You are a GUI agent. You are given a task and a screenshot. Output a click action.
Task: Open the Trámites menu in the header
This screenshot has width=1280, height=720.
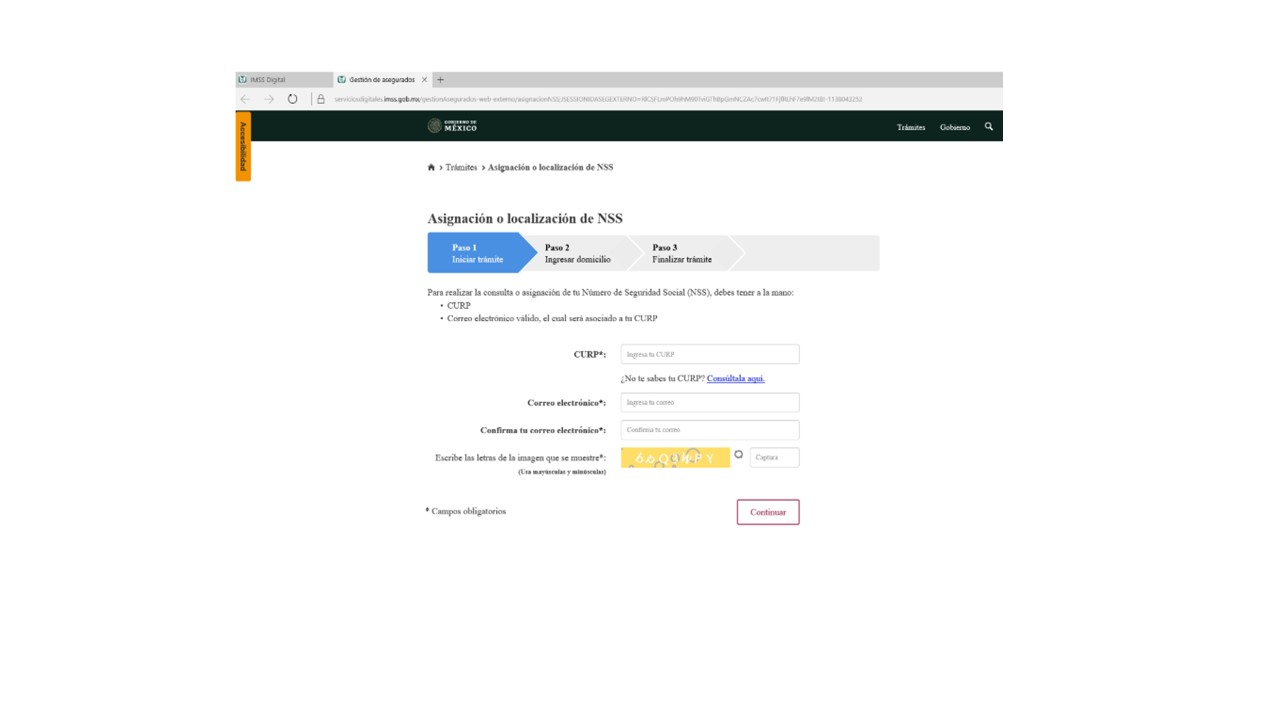click(x=910, y=127)
